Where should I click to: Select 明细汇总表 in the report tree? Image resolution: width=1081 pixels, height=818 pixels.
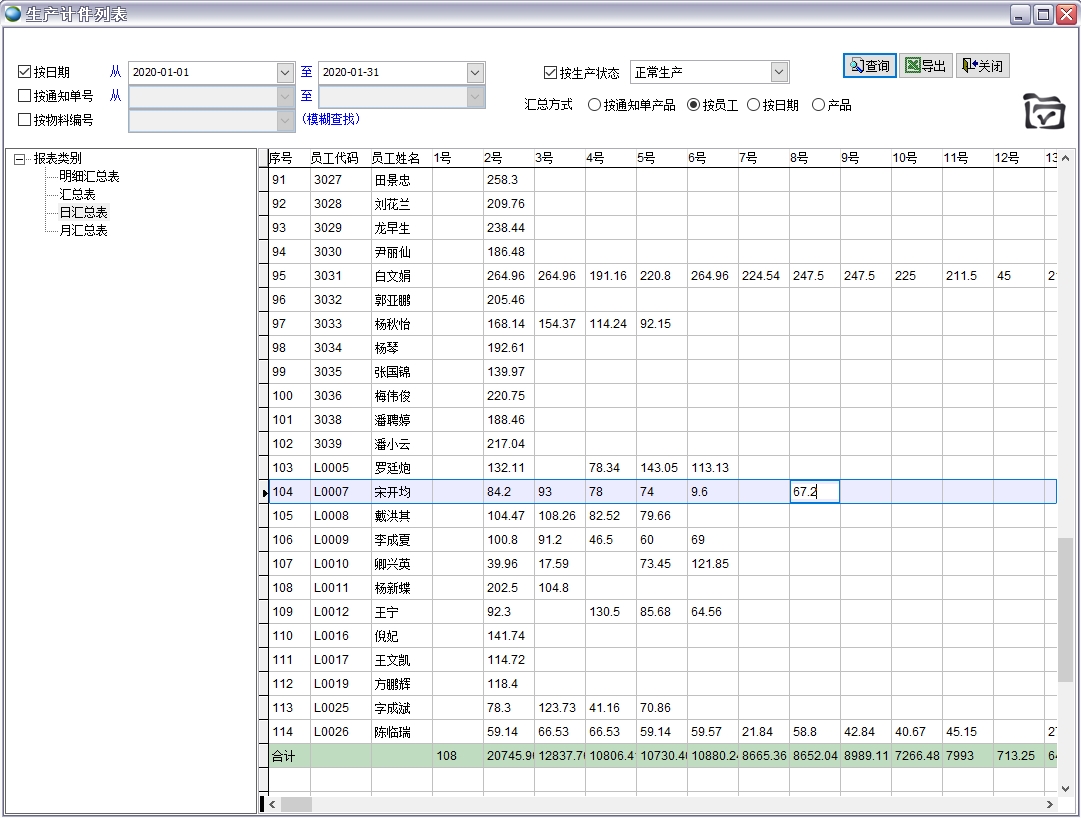(x=89, y=176)
